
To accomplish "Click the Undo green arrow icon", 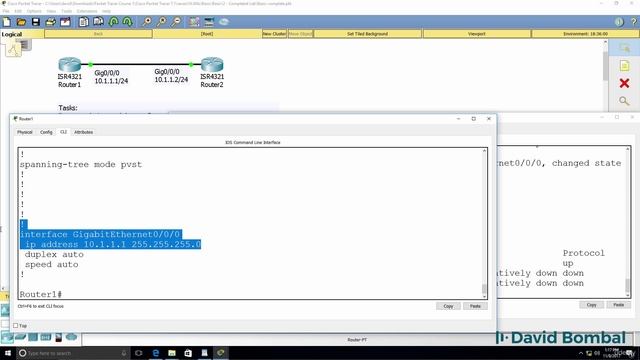I will (113, 22).
